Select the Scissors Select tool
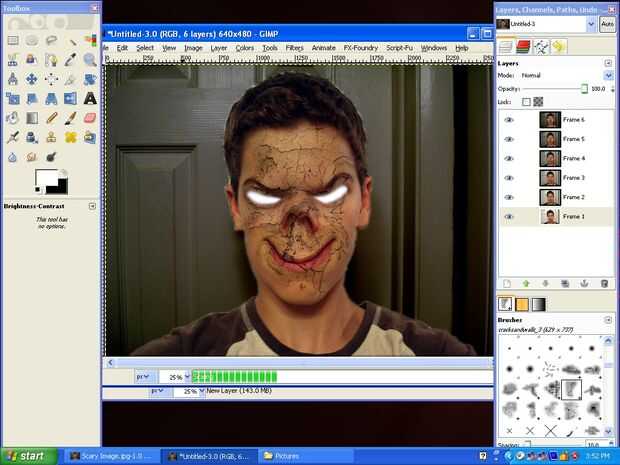Viewport: 620px width, 465px height. tap(13, 60)
